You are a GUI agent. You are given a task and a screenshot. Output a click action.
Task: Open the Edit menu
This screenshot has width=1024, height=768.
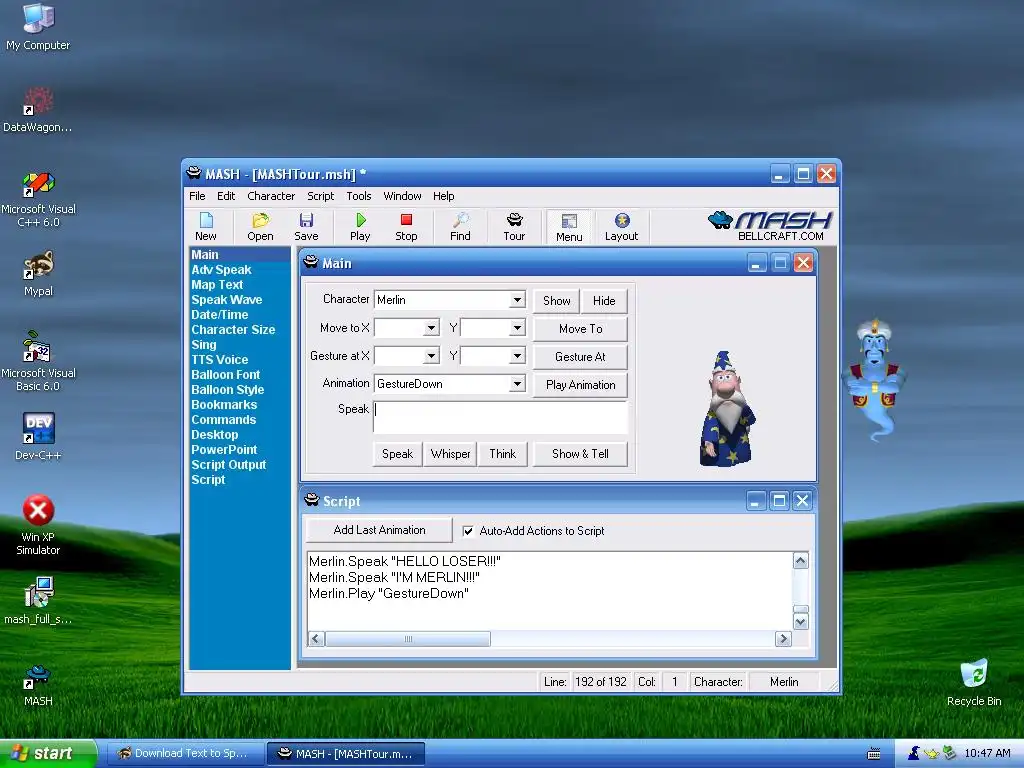(226, 196)
